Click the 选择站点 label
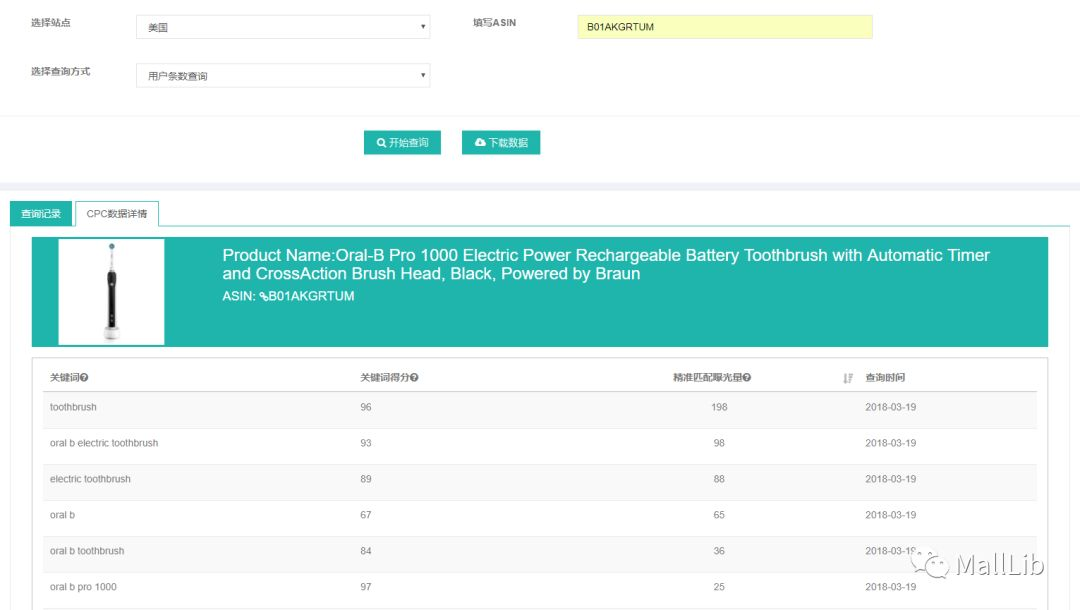Viewport: 1080px width, 610px height. [x=50, y=23]
